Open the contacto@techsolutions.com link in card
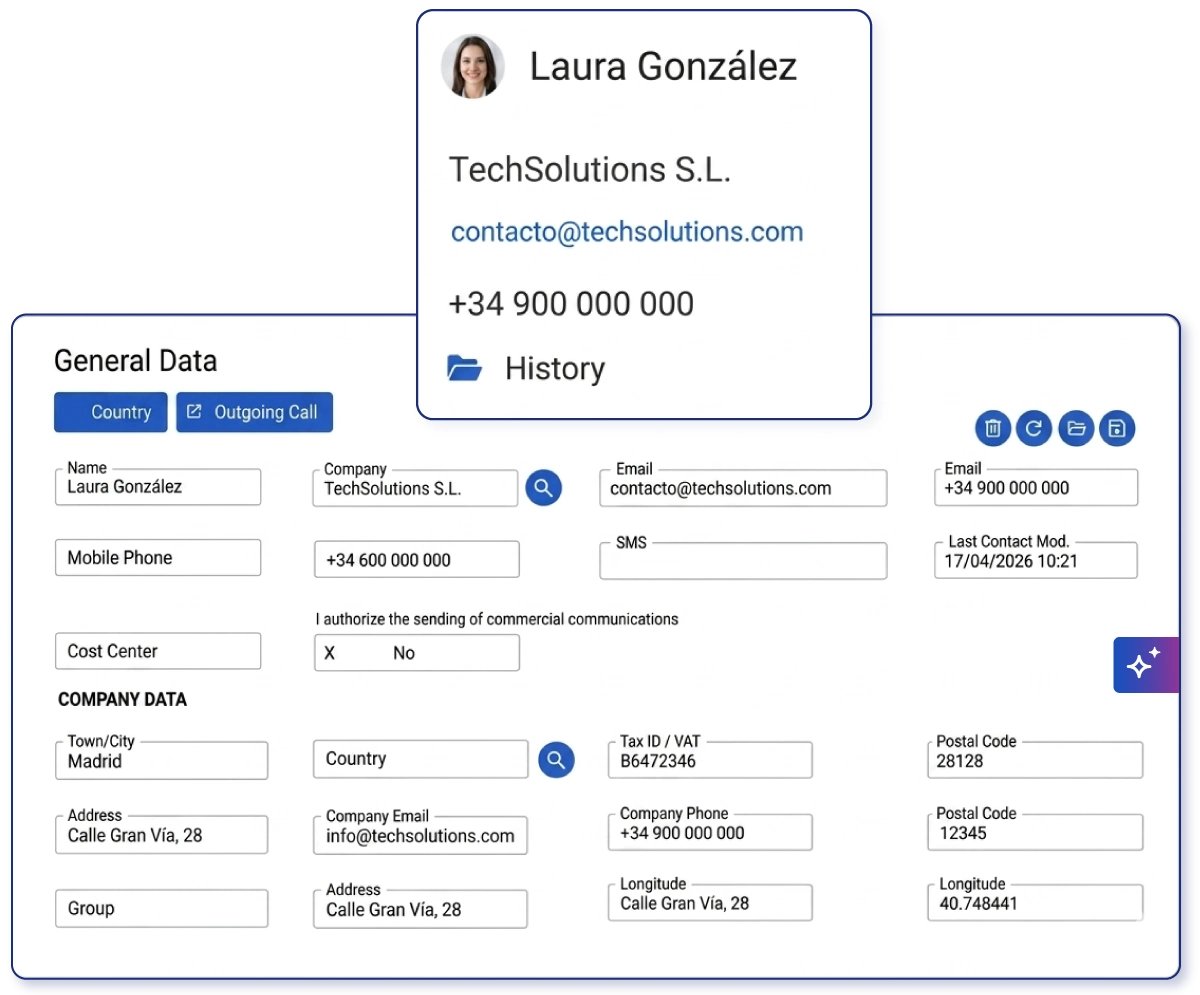The height and width of the screenshot is (995, 1200). tap(627, 232)
